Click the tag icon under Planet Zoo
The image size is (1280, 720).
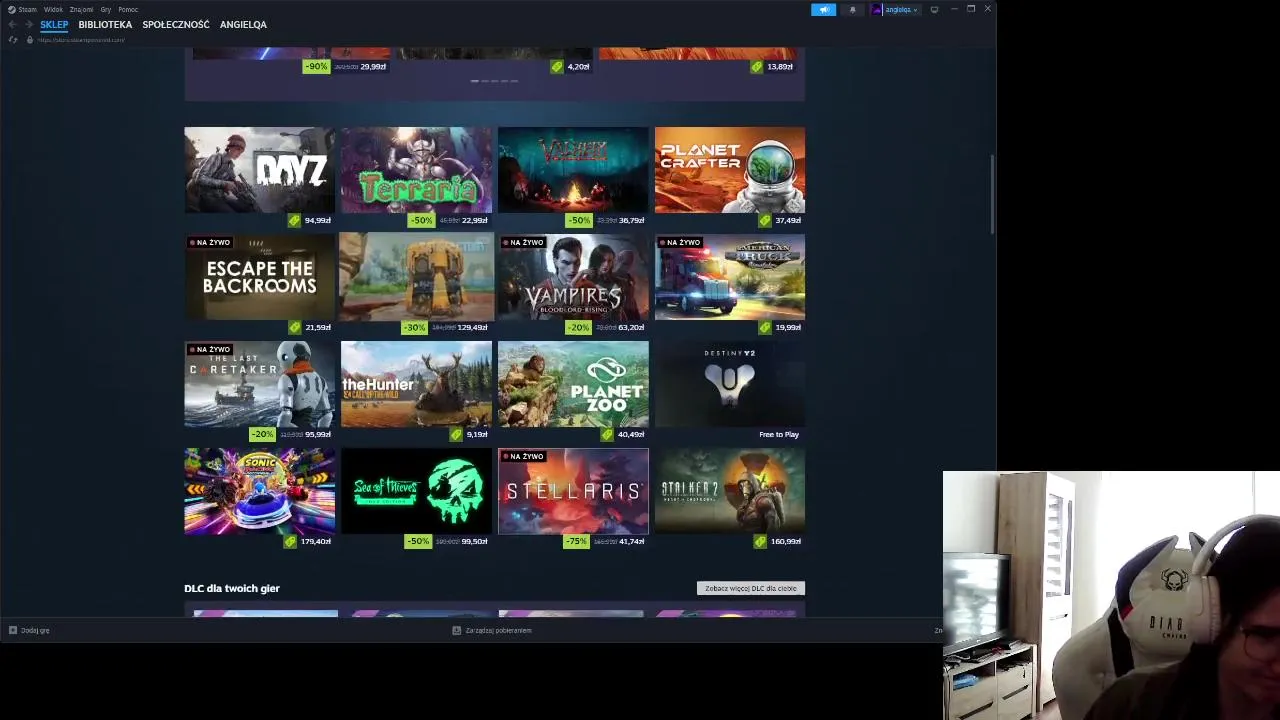click(x=607, y=434)
